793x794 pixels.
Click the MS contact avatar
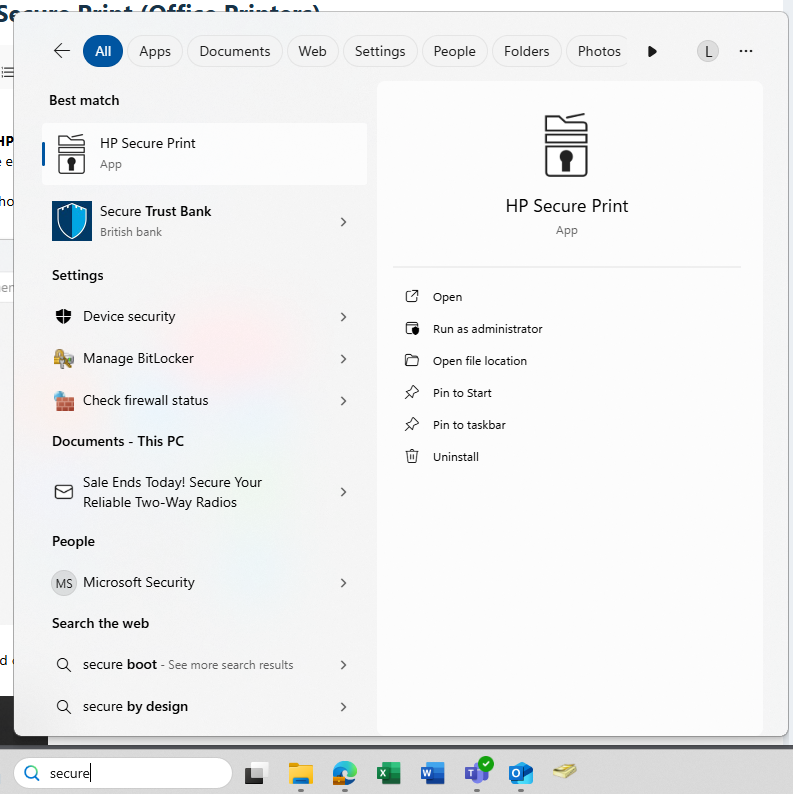[64, 583]
